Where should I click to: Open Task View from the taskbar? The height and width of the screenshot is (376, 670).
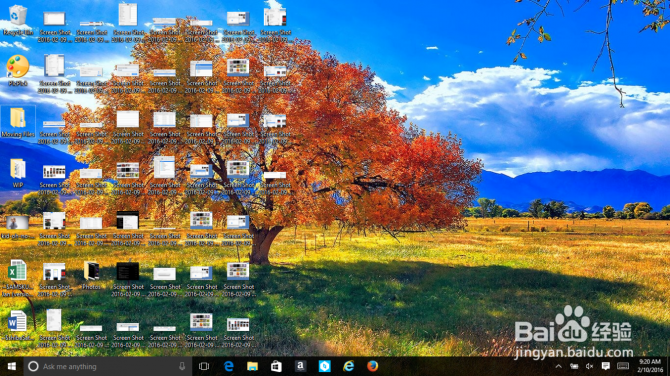click(x=204, y=366)
